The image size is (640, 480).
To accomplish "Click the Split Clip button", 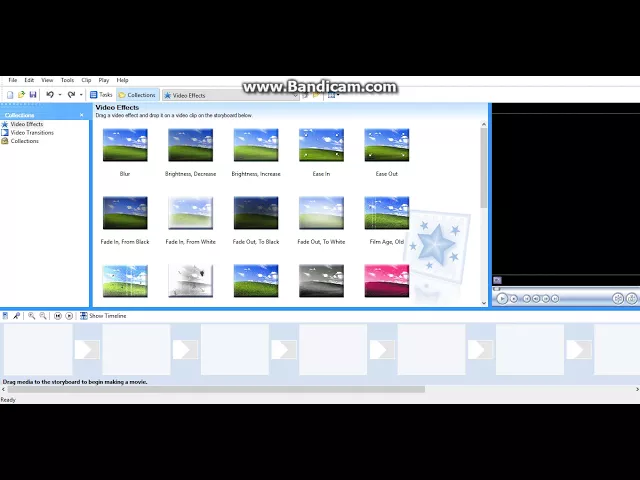I will click(x=618, y=299).
